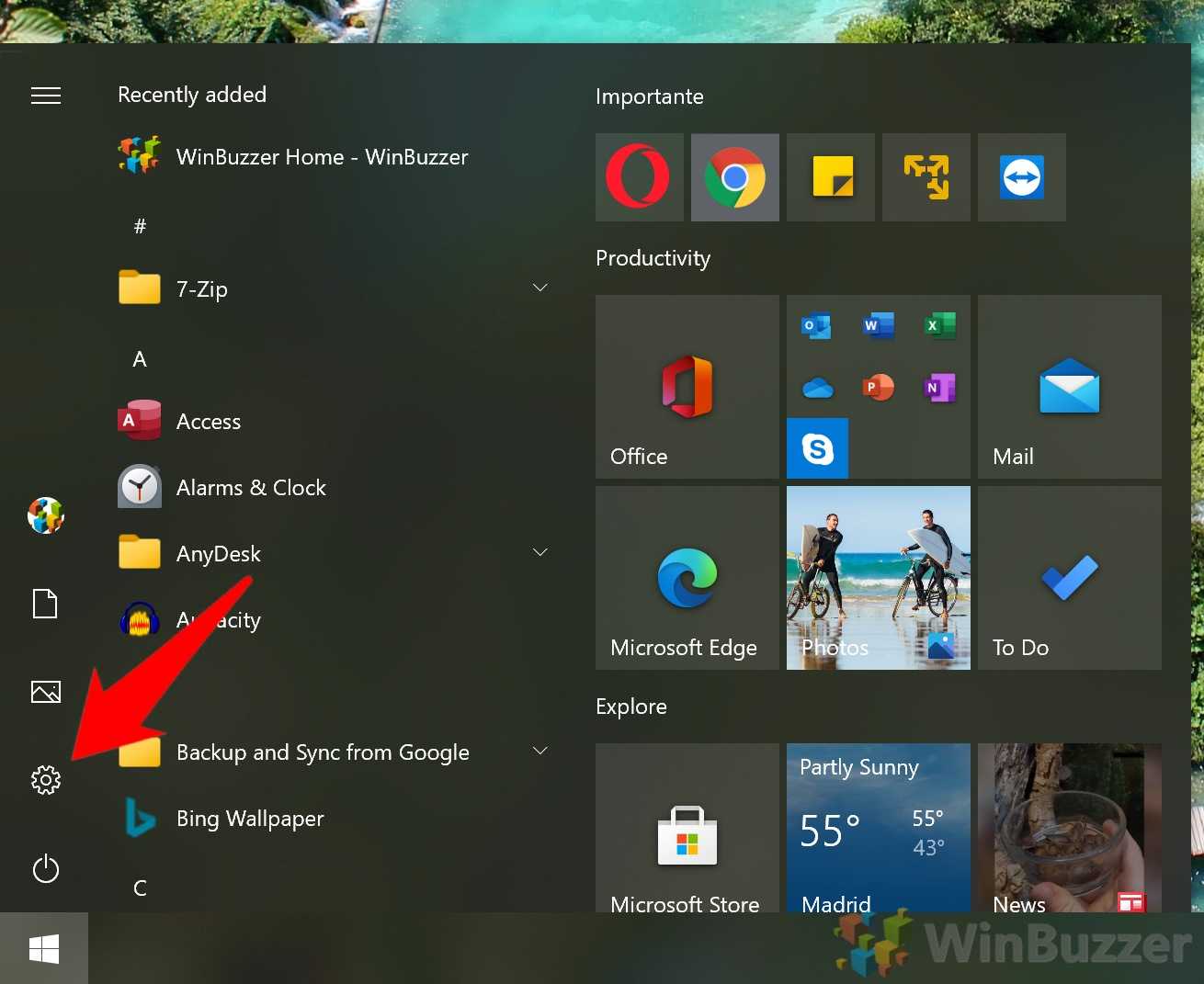Image resolution: width=1204 pixels, height=984 pixels.
Task: Expand the Start hamburger menu
Action: 46,96
